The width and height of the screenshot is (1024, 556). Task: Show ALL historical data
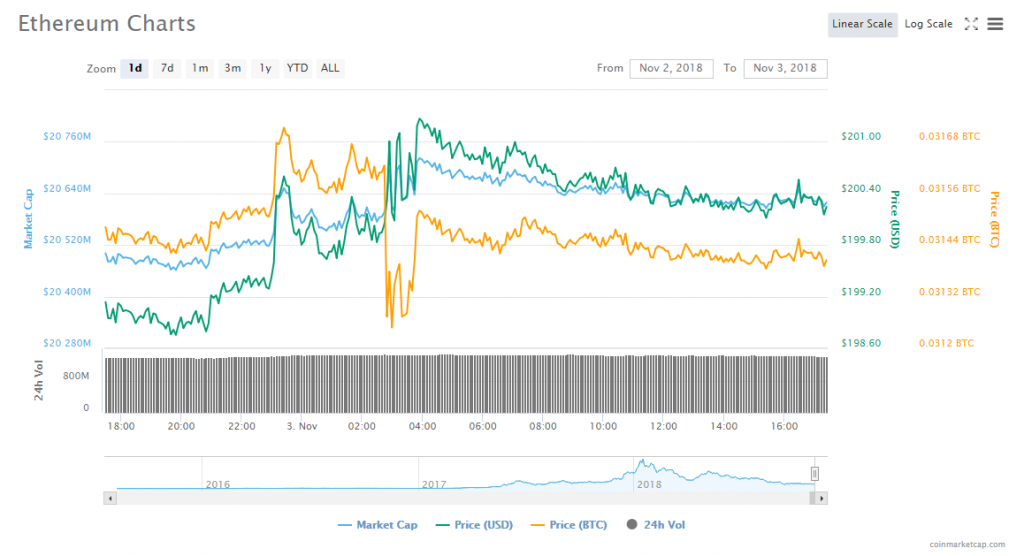pos(330,68)
